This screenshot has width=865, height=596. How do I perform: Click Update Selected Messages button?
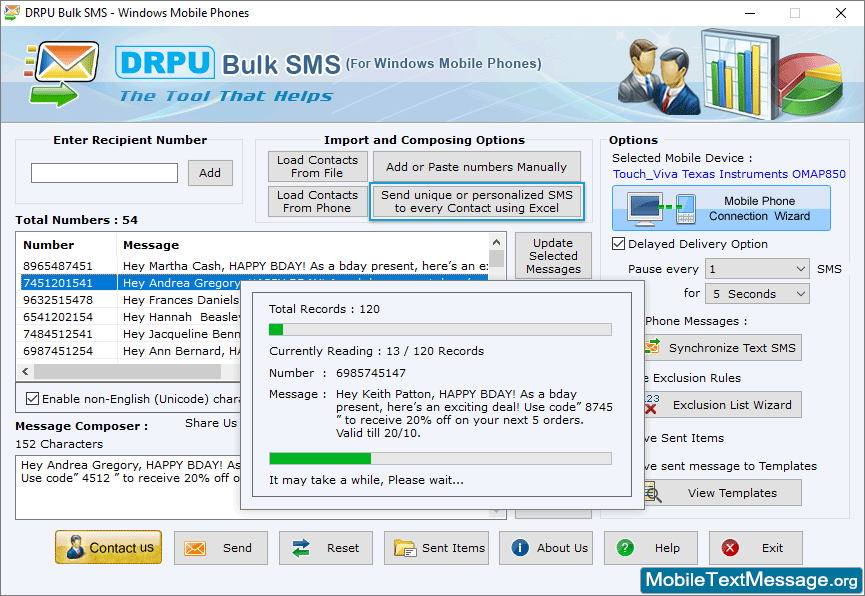pos(553,256)
